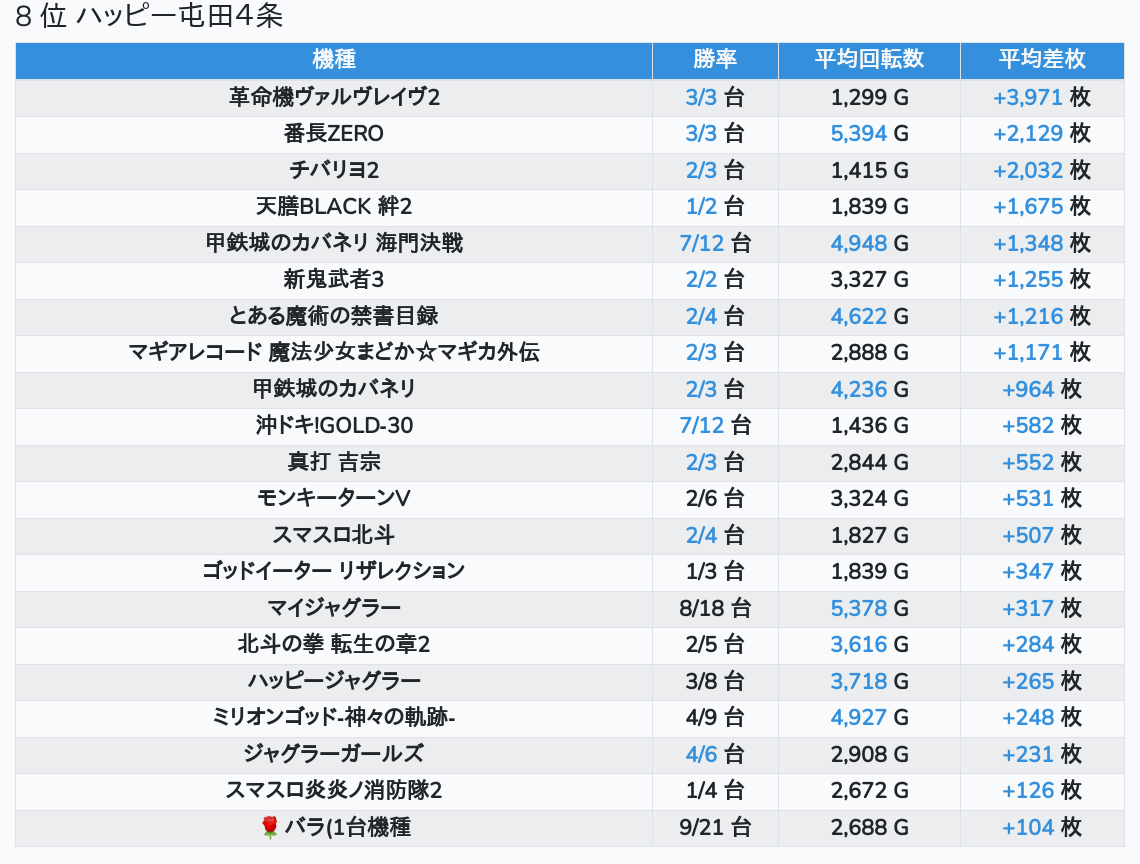Select スマスロ炎炎ノ消防隊2 machine name
Screen dimensions: 1140x864
click(x=334, y=791)
